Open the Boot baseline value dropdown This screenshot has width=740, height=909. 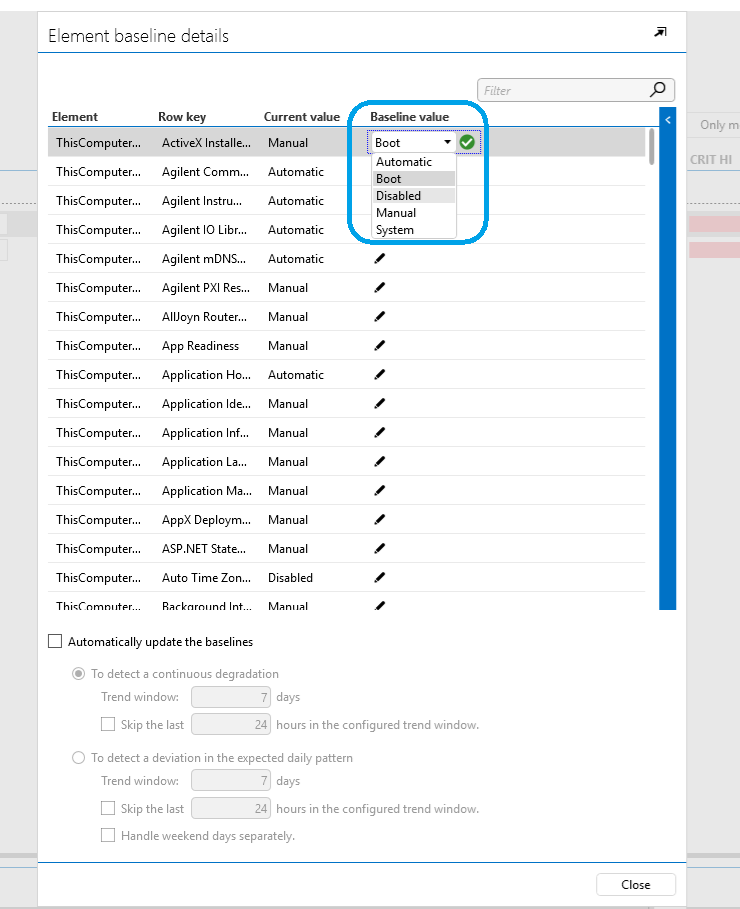pyautogui.click(x=447, y=143)
